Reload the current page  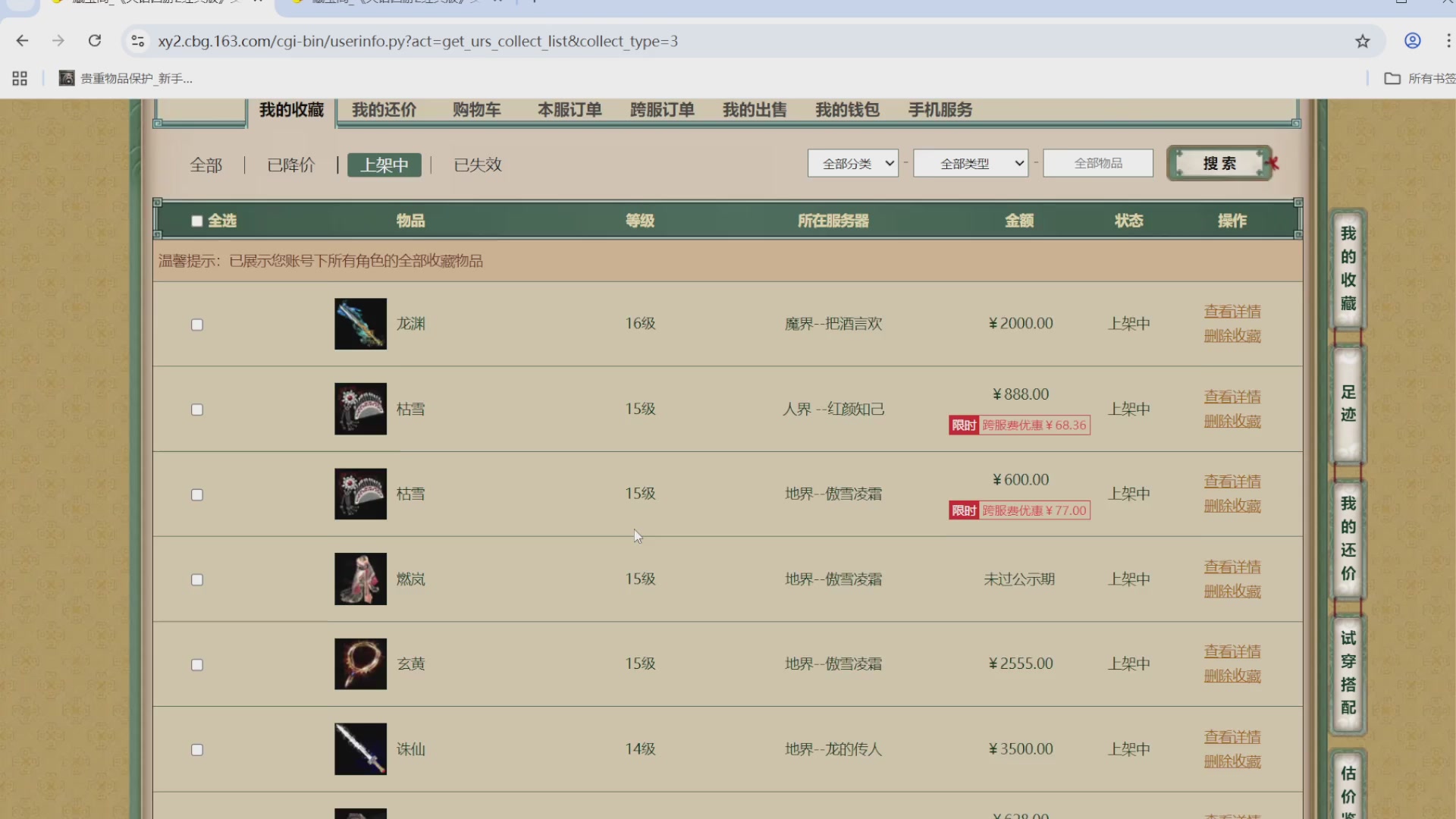point(95,41)
